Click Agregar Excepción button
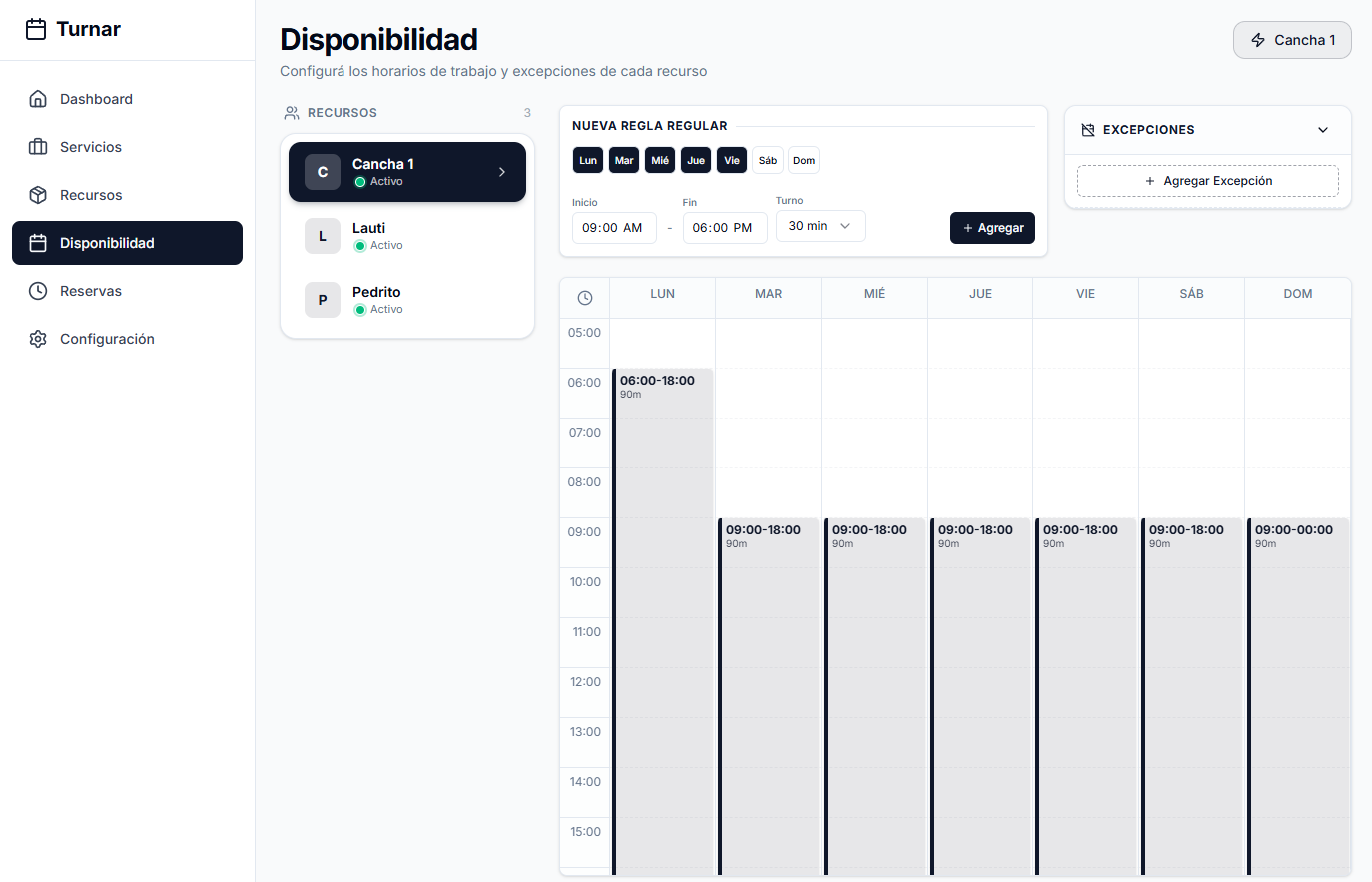Screen dimensions: 1372x882 [1207, 181]
